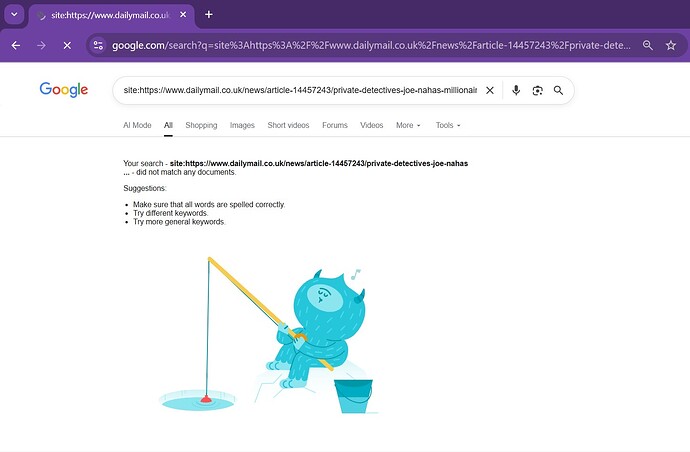
Task: Click the browser forward arrow
Action: [41, 45]
